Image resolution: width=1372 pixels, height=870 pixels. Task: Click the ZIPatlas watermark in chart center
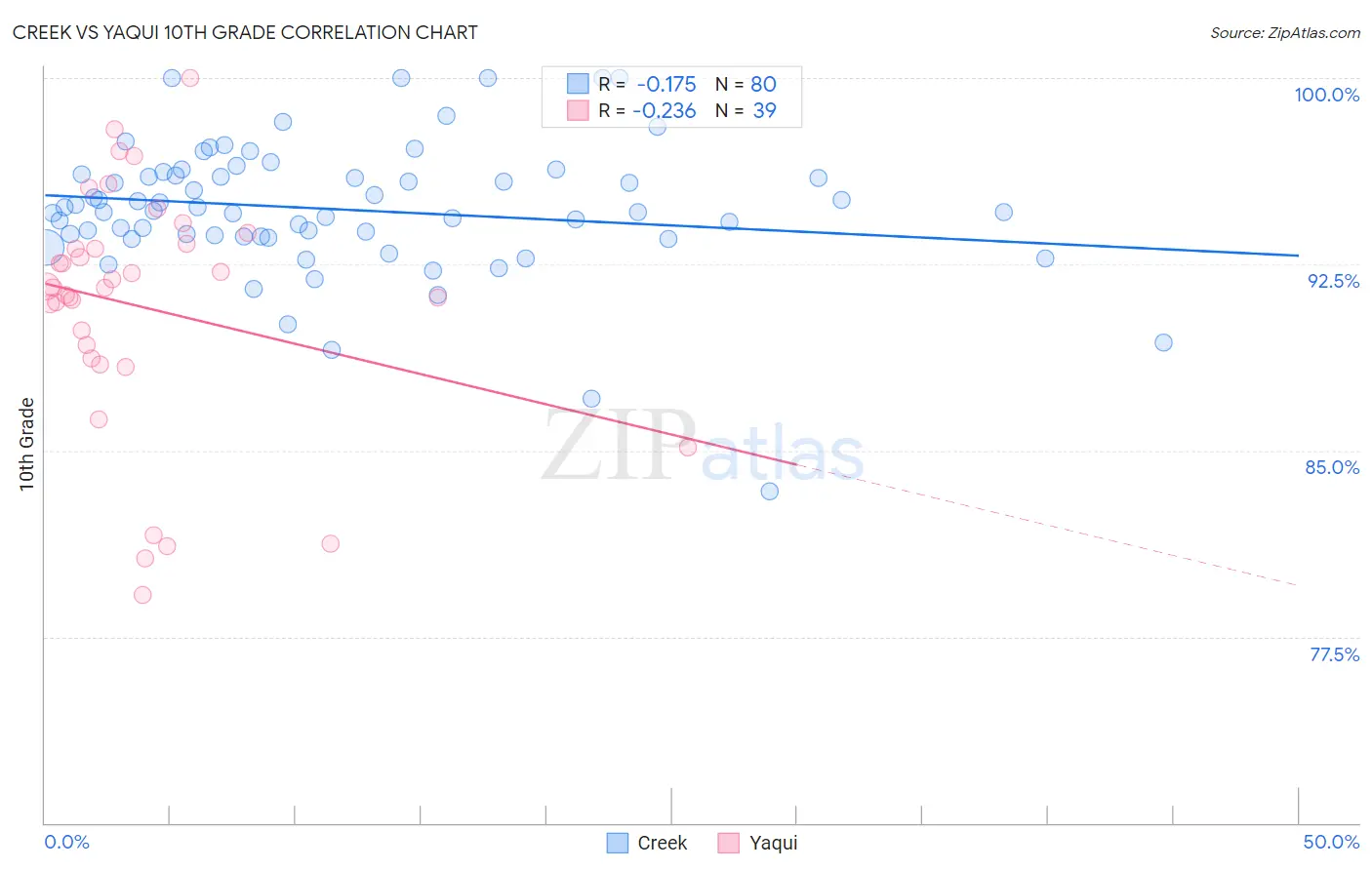click(703, 447)
